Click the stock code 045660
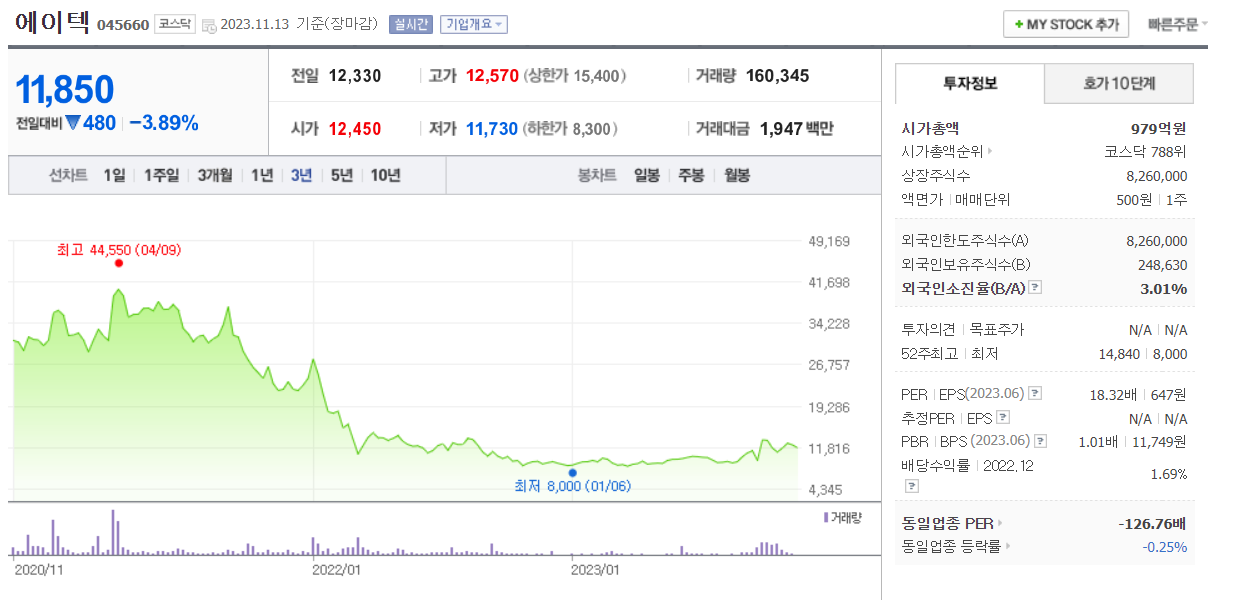Image resolution: width=1237 pixels, height=600 pixels. pos(123,25)
